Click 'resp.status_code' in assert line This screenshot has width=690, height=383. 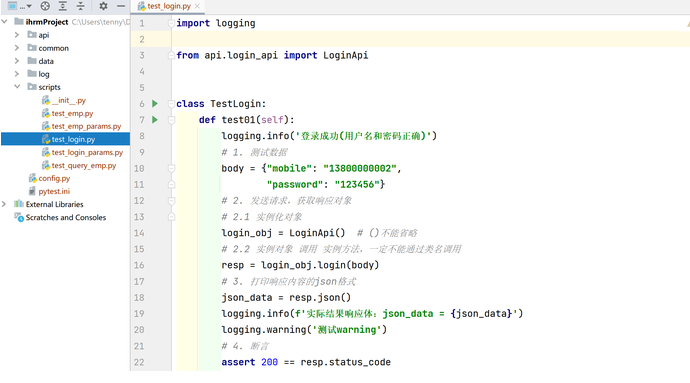click(x=345, y=362)
